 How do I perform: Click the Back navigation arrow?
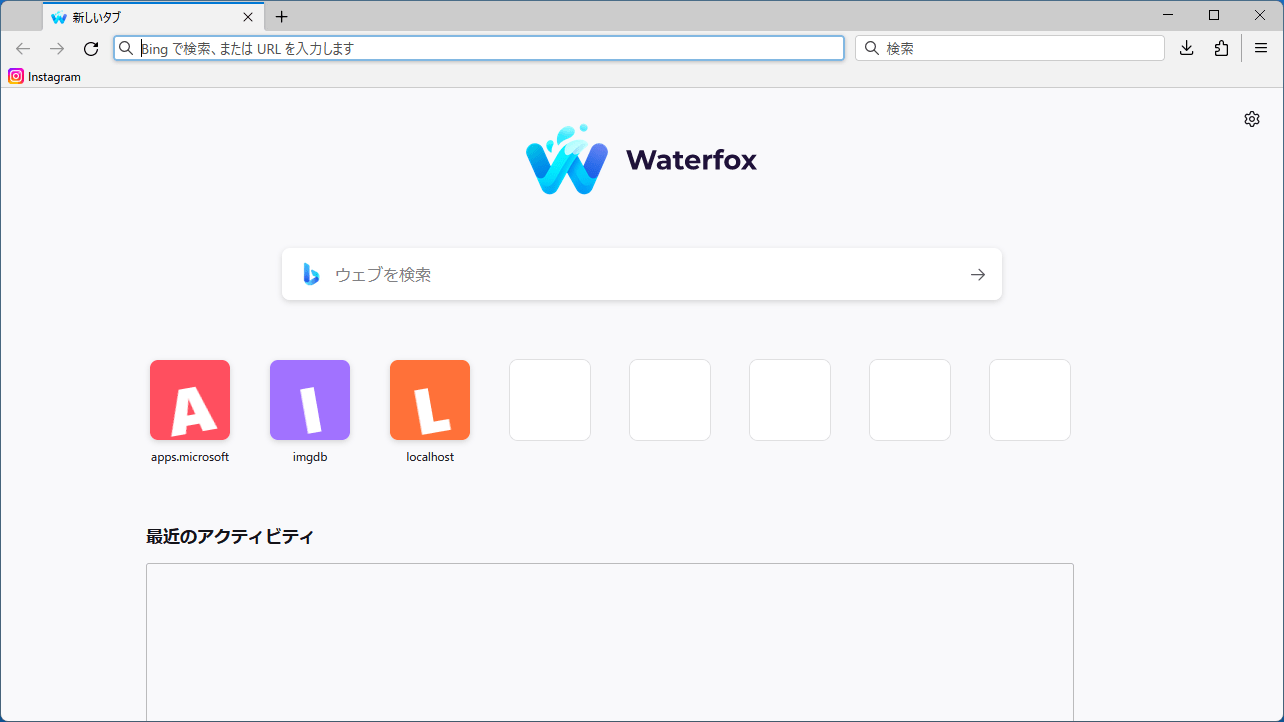(x=23, y=48)
